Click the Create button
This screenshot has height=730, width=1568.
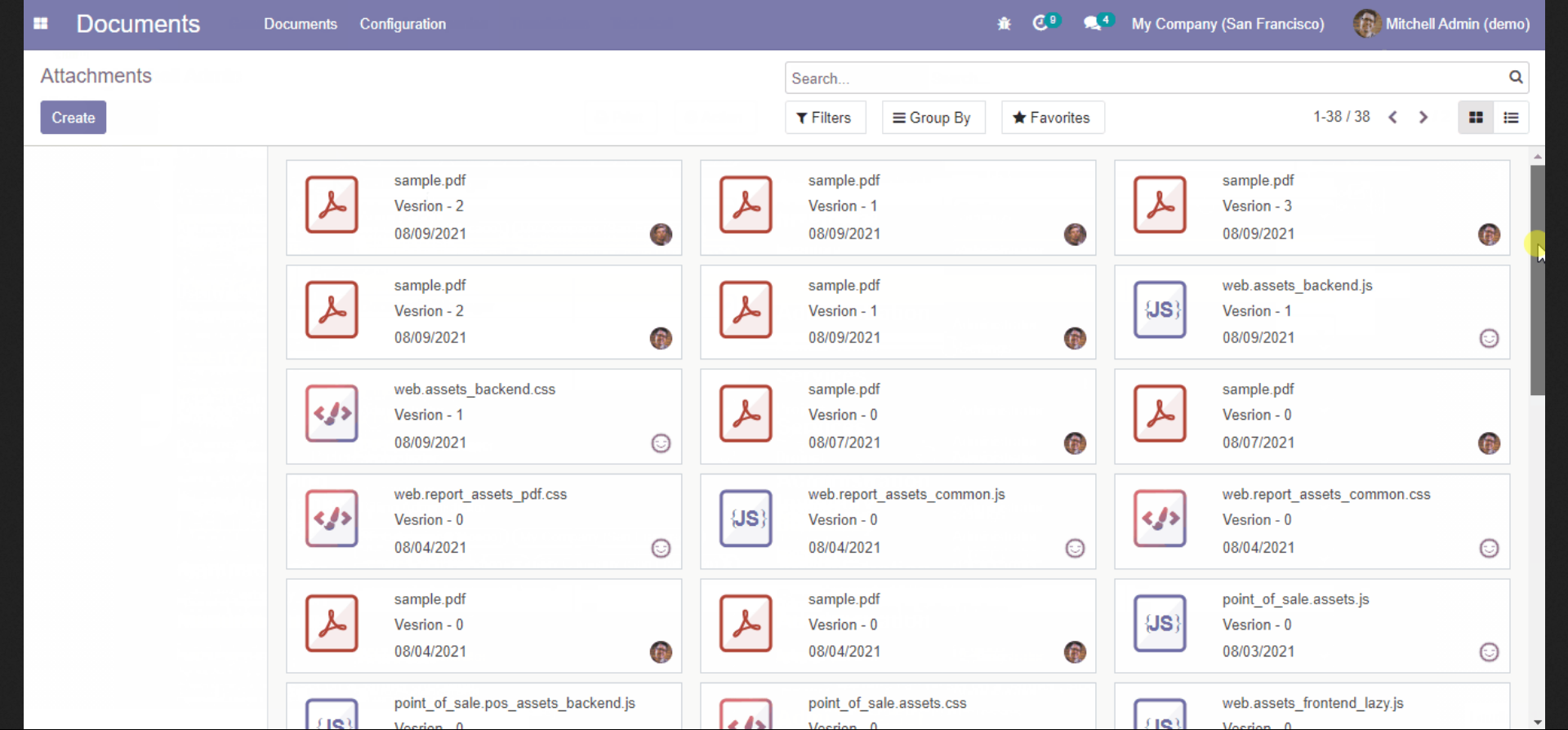73,118
